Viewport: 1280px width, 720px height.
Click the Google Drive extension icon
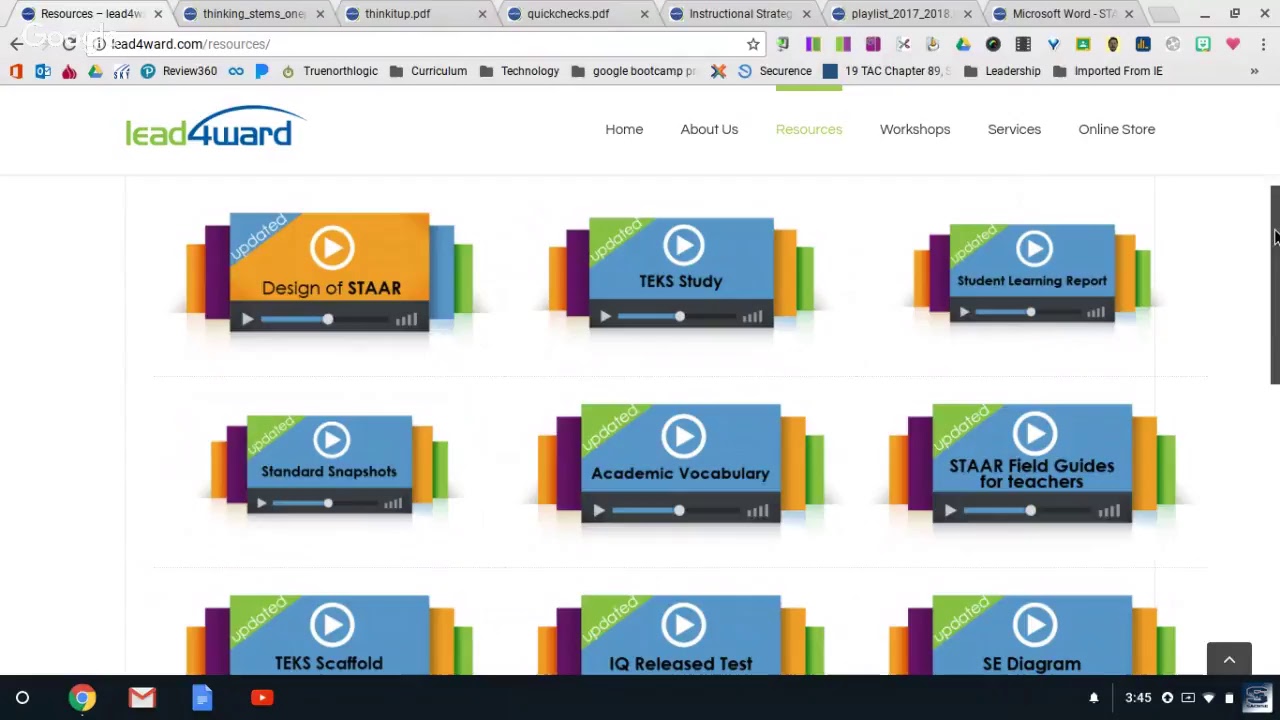(x=963, y=44)
